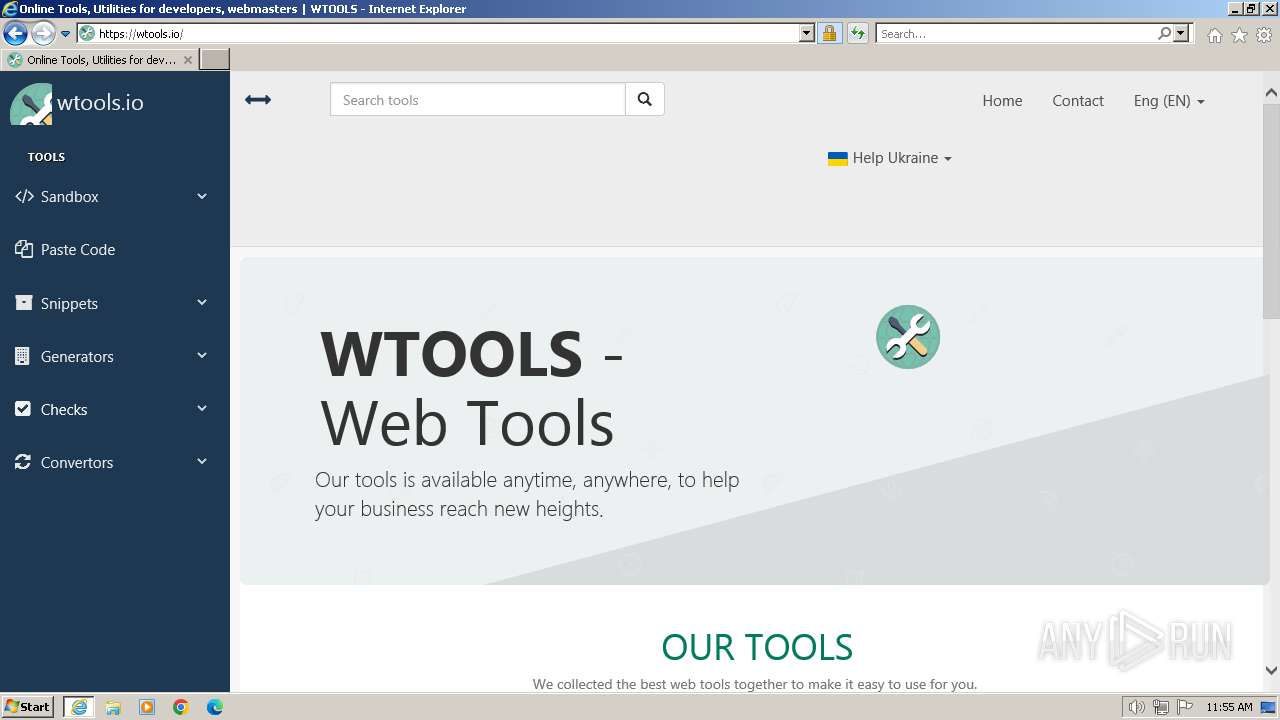Click the refresh page icon

[857, 33]
